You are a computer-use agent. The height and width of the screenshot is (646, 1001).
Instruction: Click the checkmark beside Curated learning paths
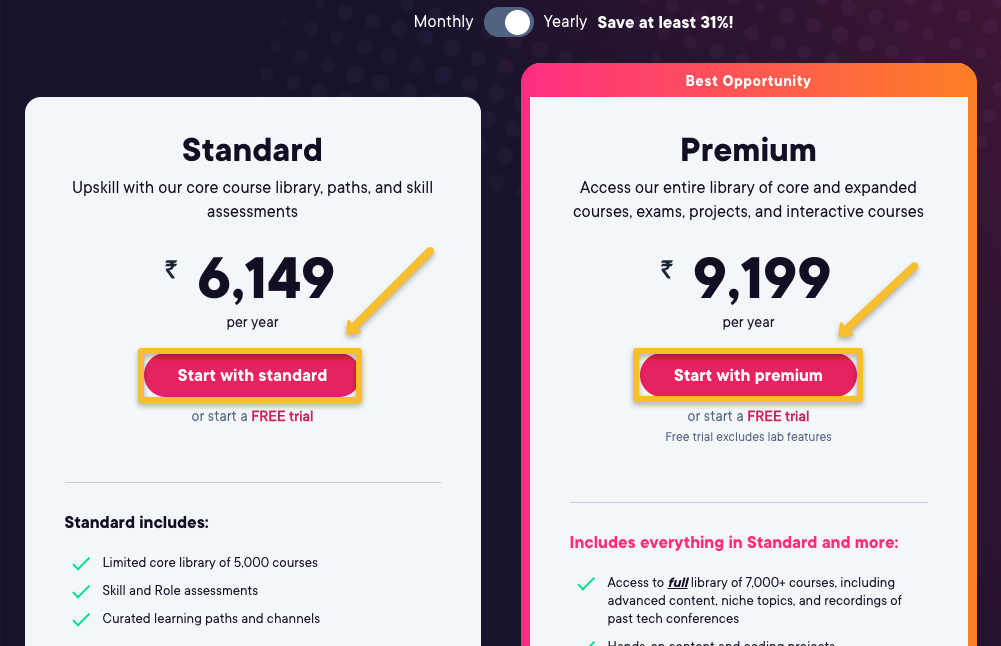click(x=81, y=618)
